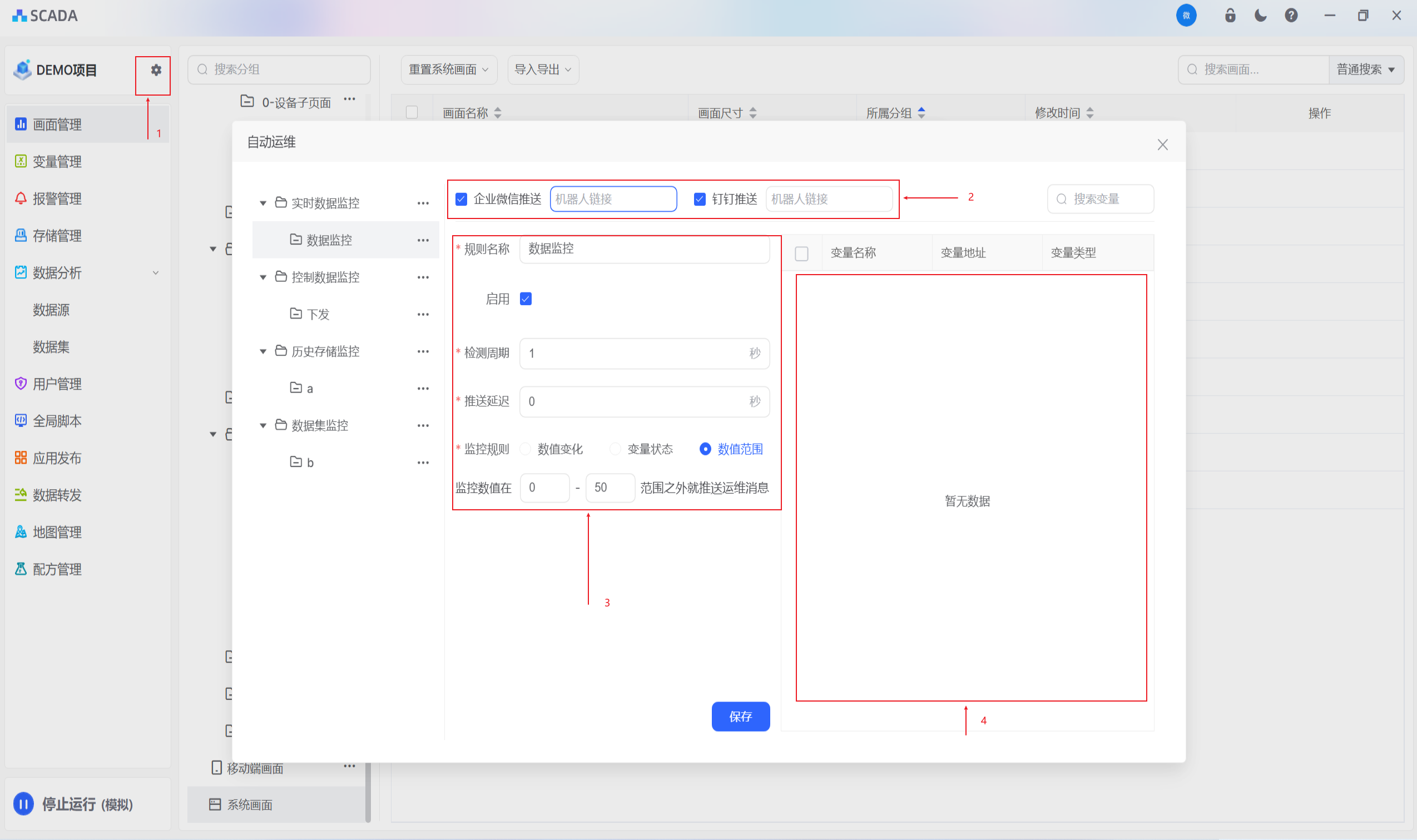1417x840 pixels.
Task: Open the 普通搜索 dropdown
Action: (1365, 69)
